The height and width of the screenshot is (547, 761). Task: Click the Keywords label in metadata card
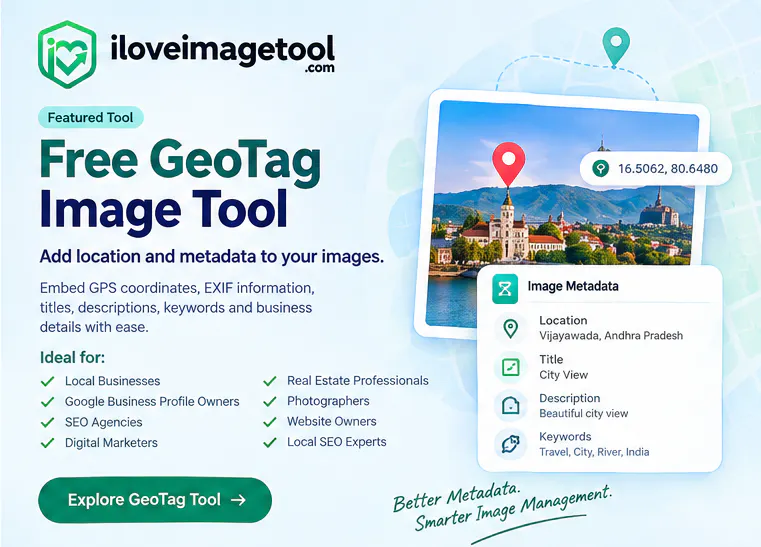click(x=565, y=436)
